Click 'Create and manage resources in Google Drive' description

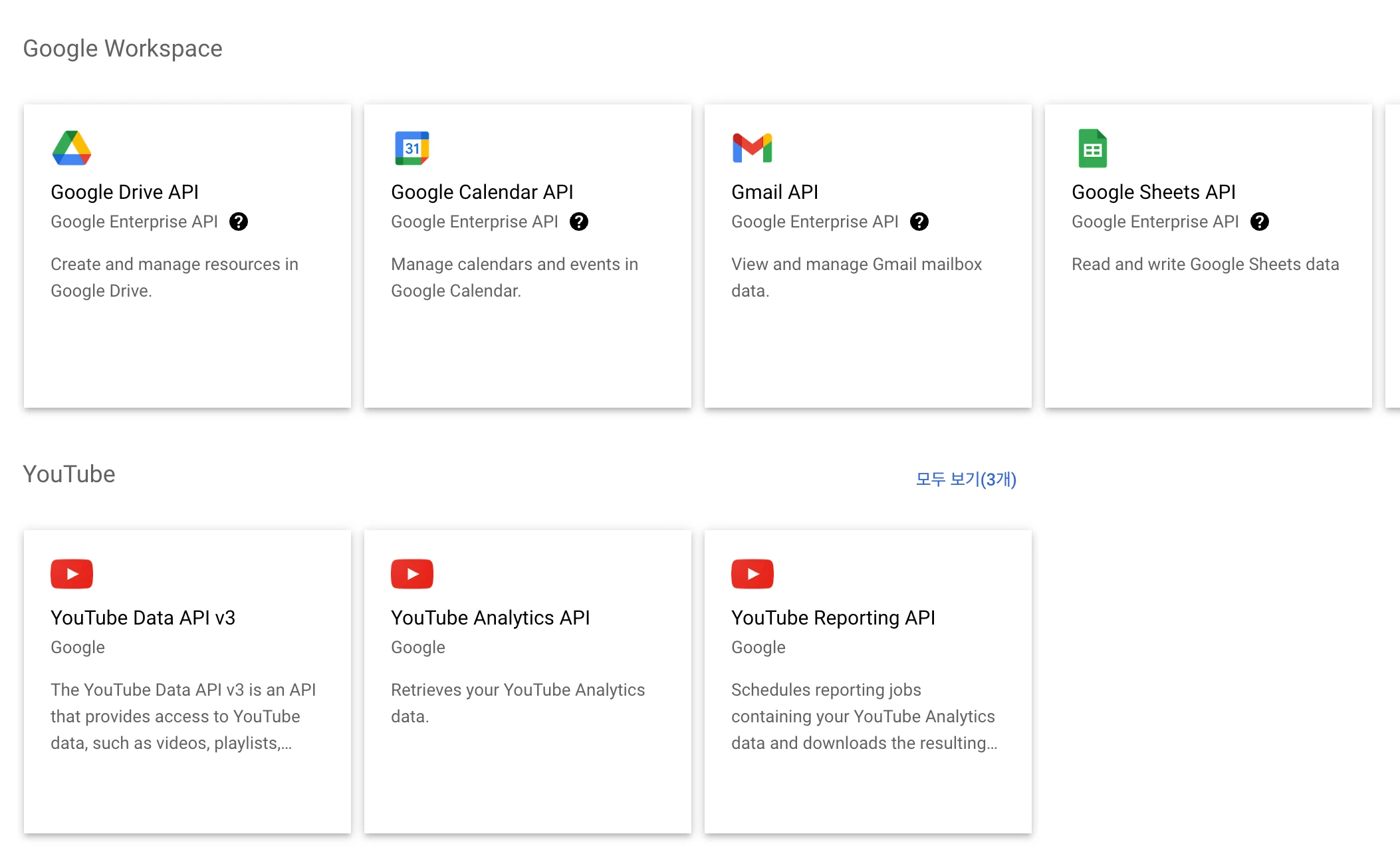pos(174,277)
